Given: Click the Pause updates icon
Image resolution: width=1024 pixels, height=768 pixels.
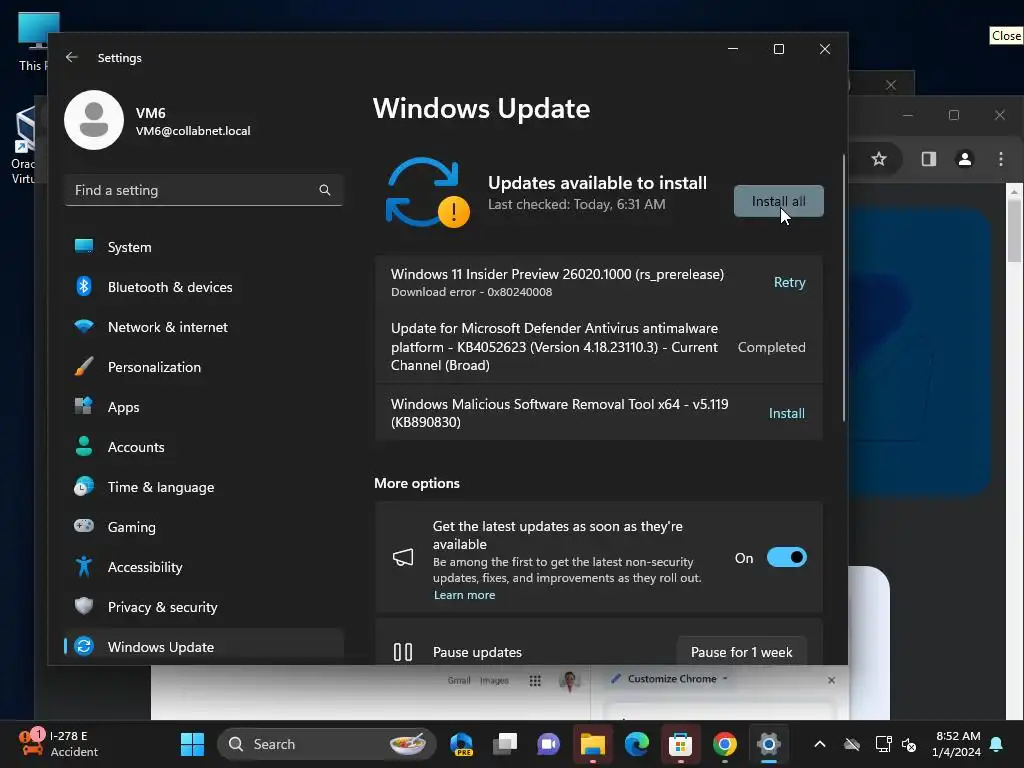Looking at the screenshot, I should pyautogui.click(x=403, y=652).
